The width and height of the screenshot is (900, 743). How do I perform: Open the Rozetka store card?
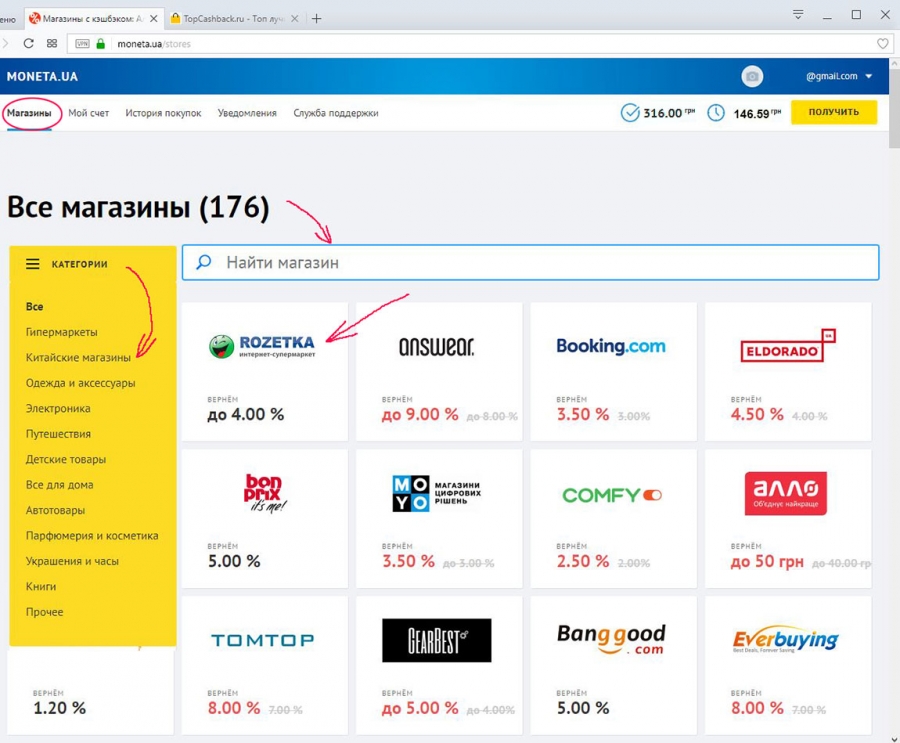[x=265, y=372]
